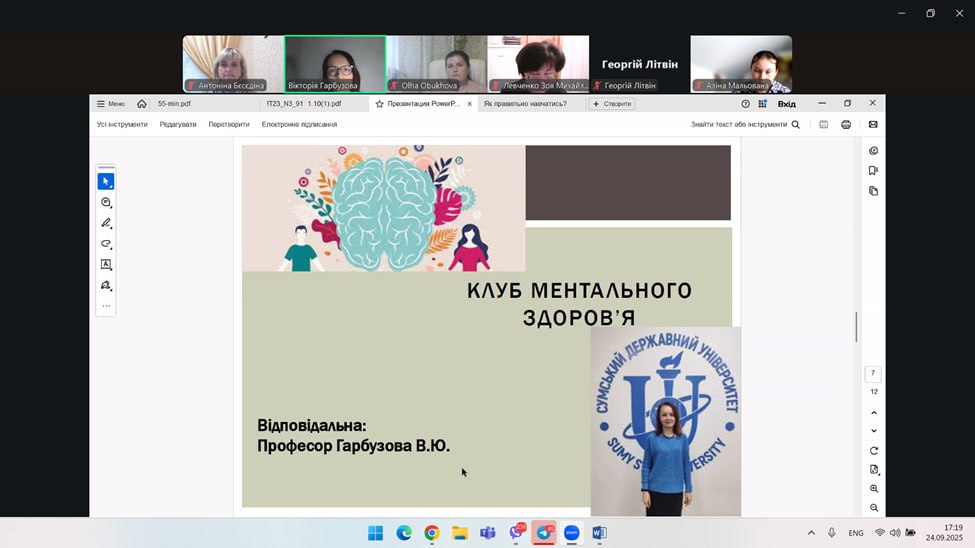Go to next page with down chevron
This screenshot has width=975, height=548.
(874, 431)
